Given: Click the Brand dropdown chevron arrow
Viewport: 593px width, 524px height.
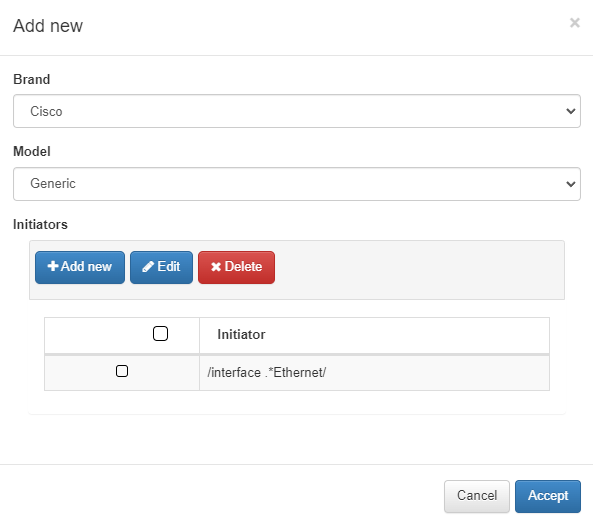Looking at the screenshot, I should click(570, 111).
